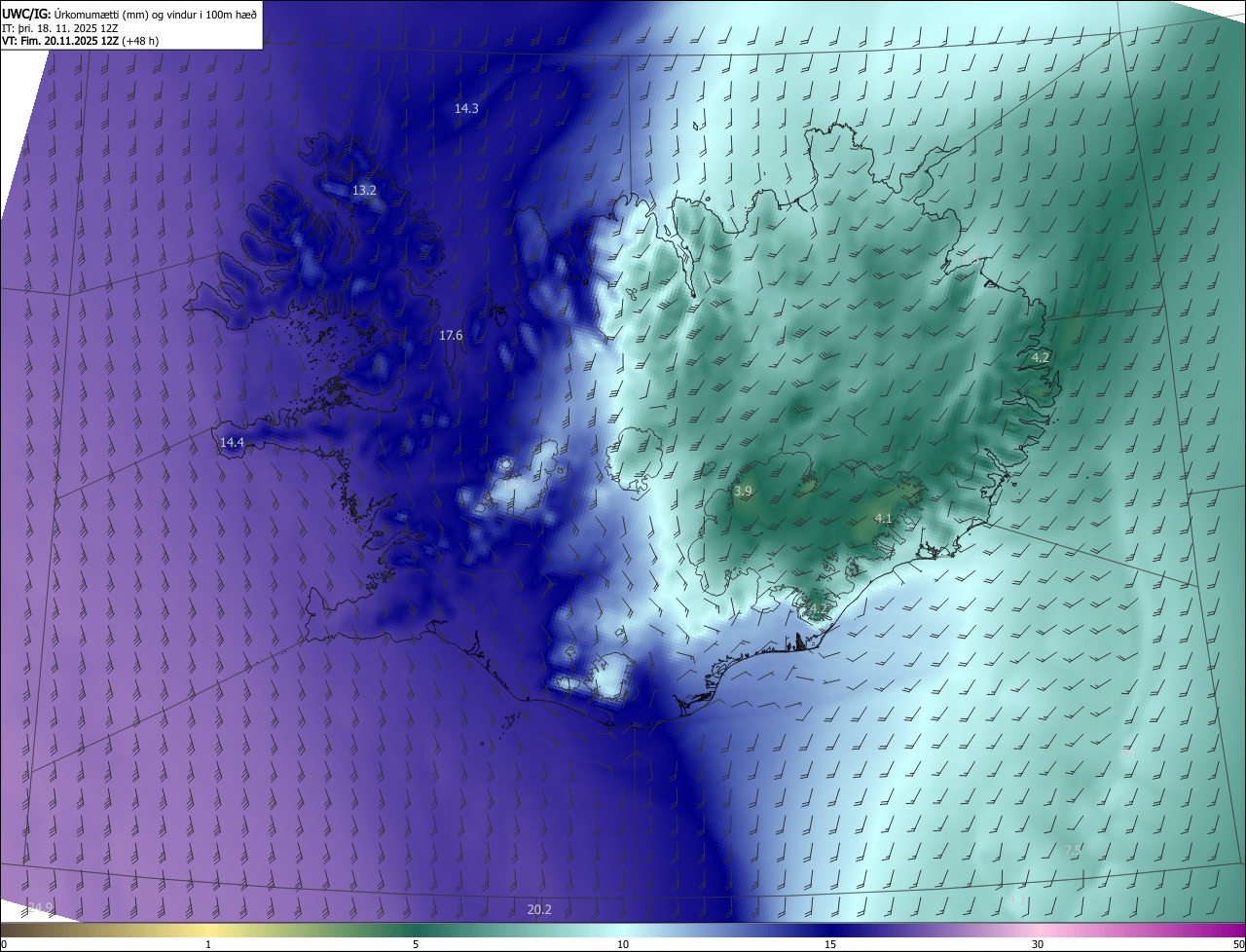This screenshot has width=1246, height=952.
Task: Click the 14.3 value label on the map
Action: (x=466, y=108)
